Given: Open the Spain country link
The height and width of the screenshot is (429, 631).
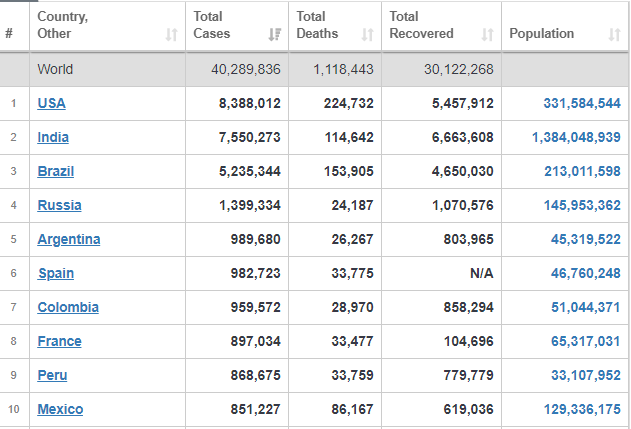Looking at the screenshot, I should [56, 273].
